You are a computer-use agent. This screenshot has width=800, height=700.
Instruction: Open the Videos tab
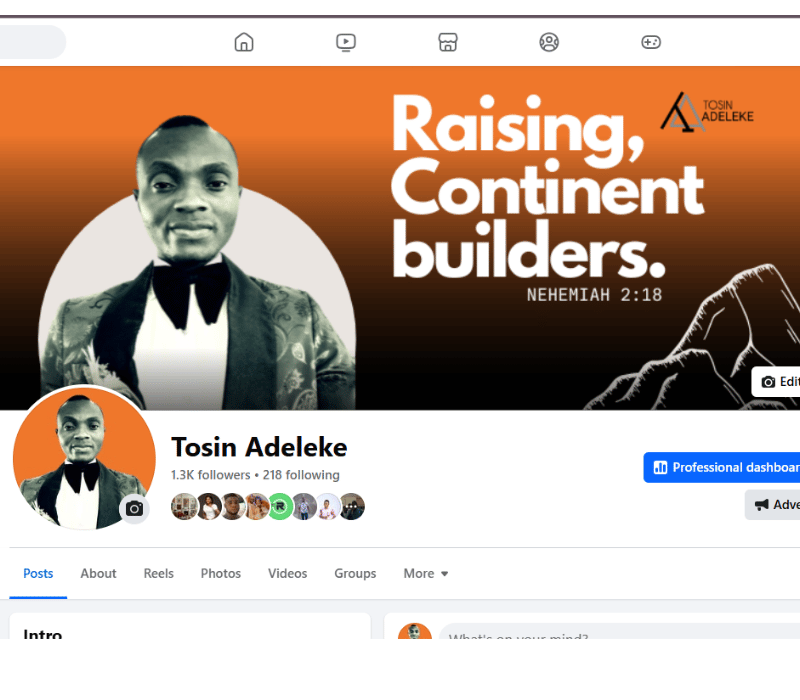pos(288,573)
